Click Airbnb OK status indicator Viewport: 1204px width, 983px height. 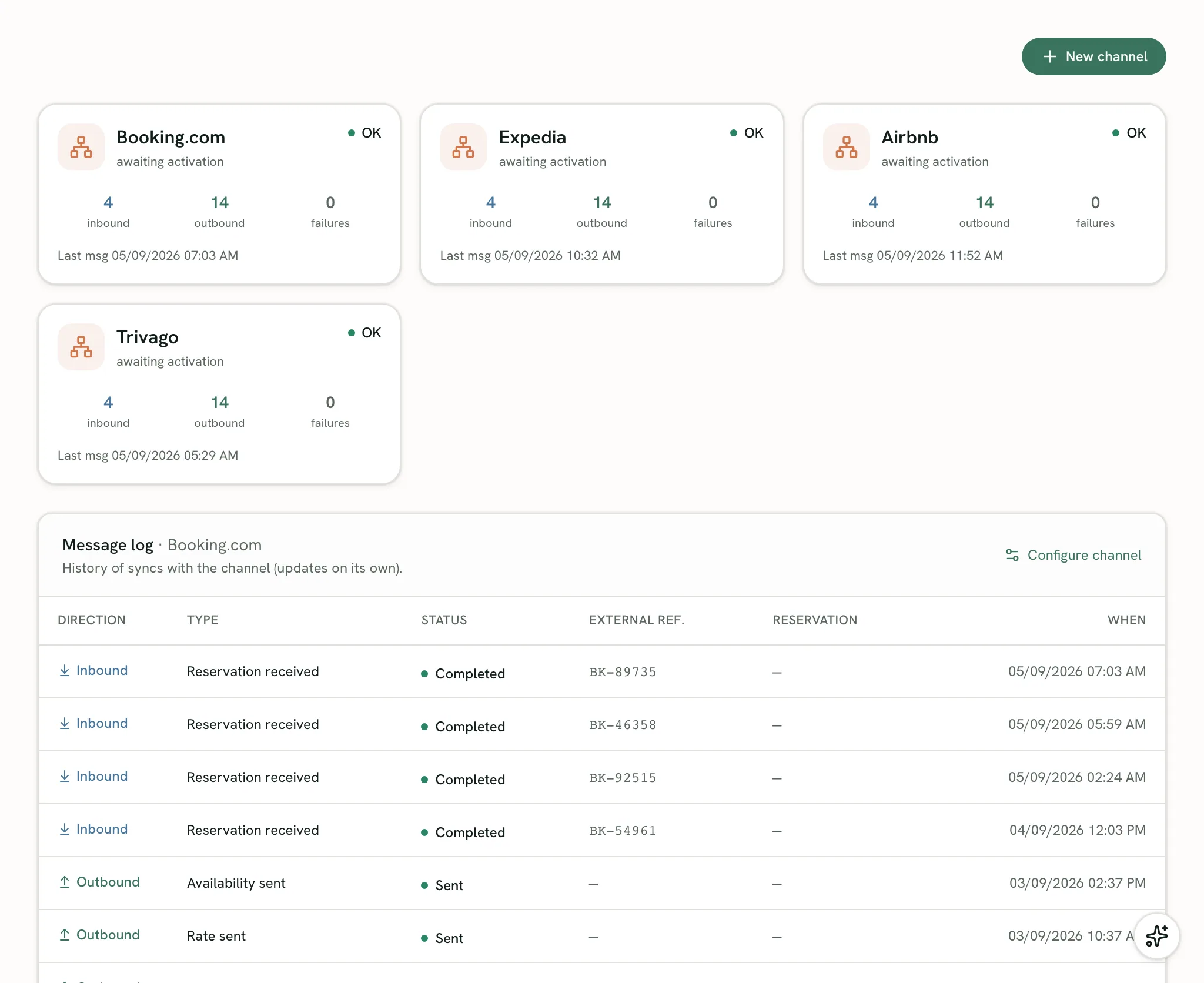click(x=1129, y=133)
